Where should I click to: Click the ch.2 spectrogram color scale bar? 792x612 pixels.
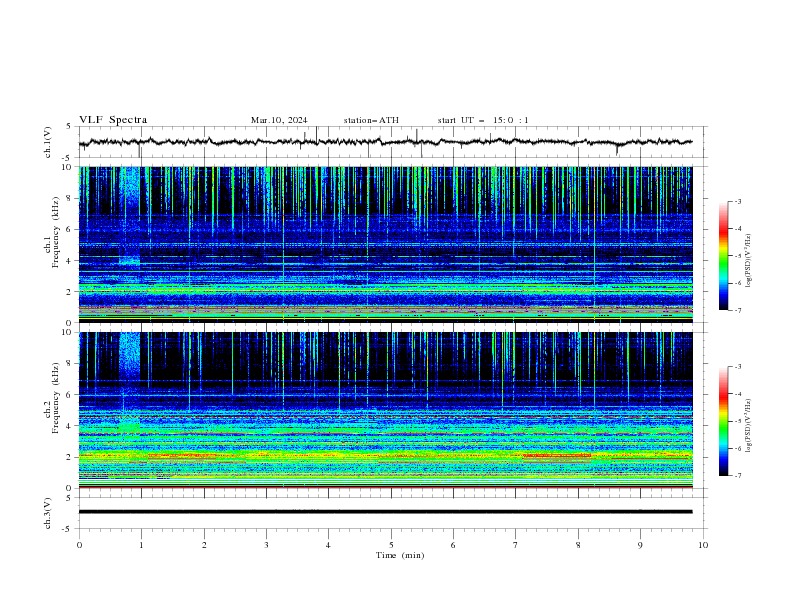pyautogui.click(x=723, y=421)
